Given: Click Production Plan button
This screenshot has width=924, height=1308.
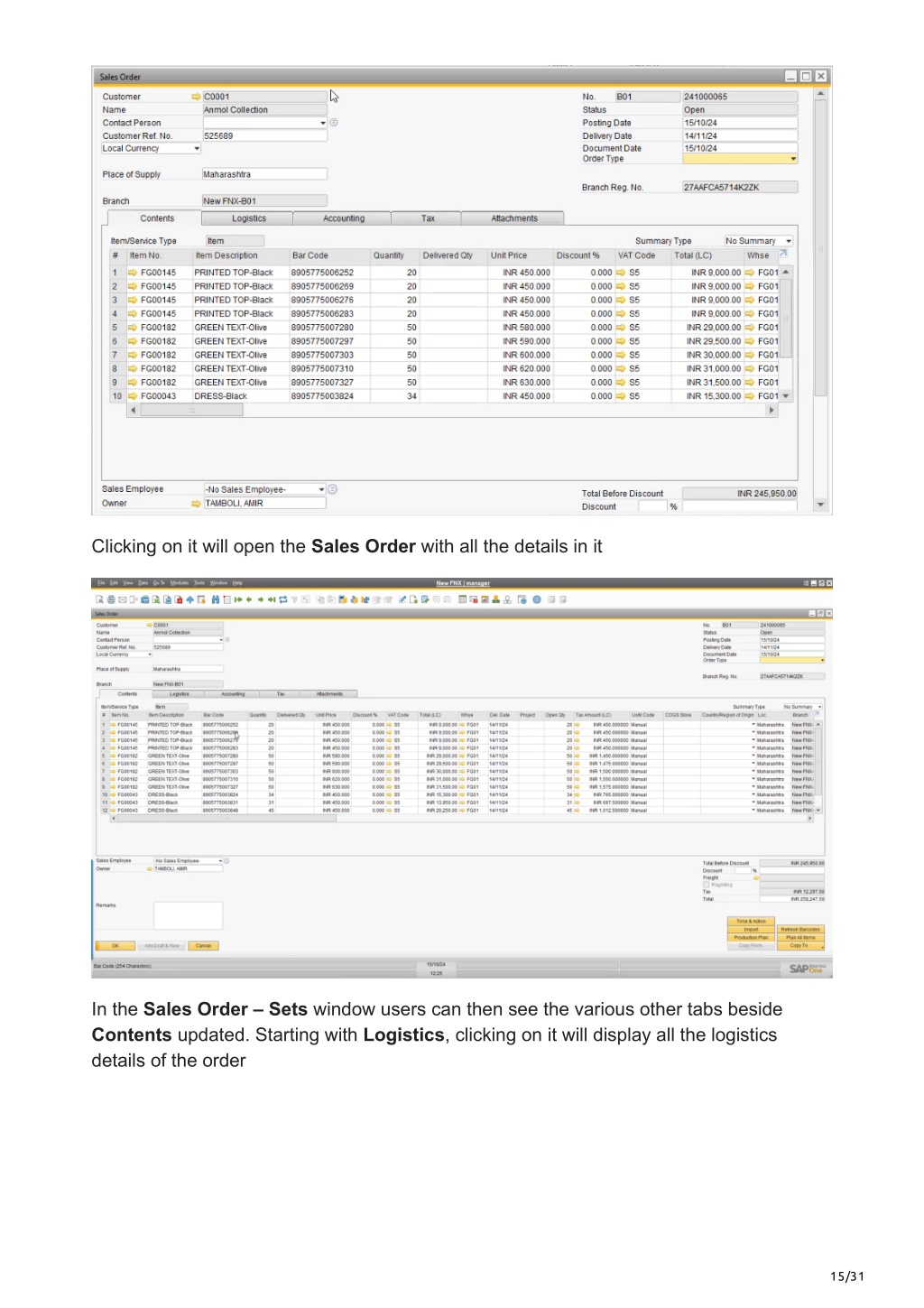Looking at the screenshot, I should click(x=751, y=937).
